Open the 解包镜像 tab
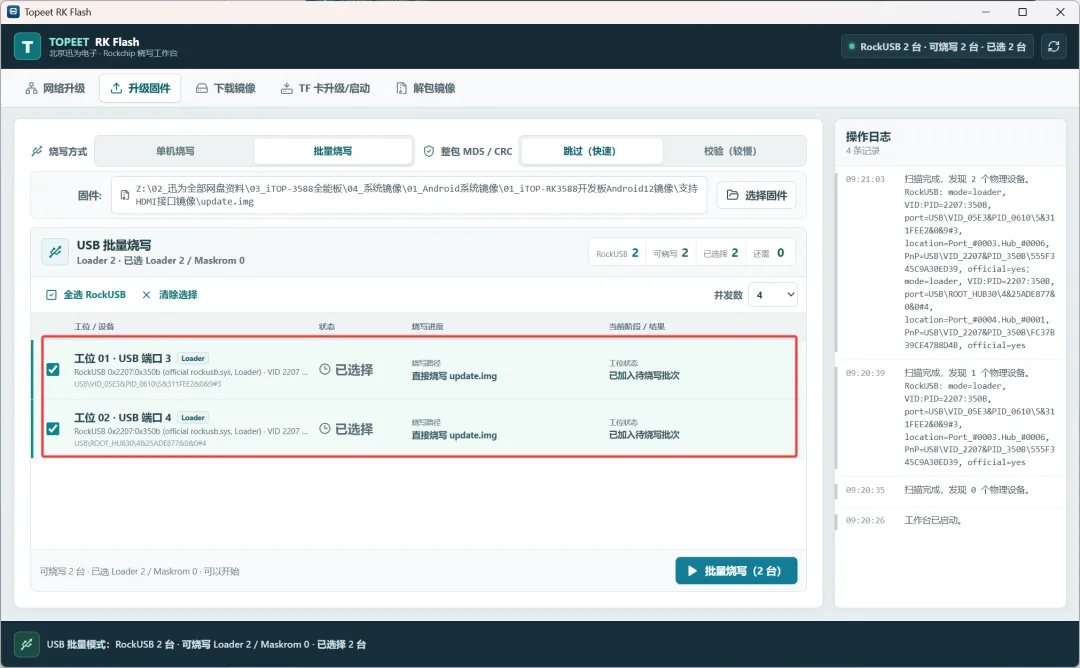The image size is (1080, 668). [426, 88]
